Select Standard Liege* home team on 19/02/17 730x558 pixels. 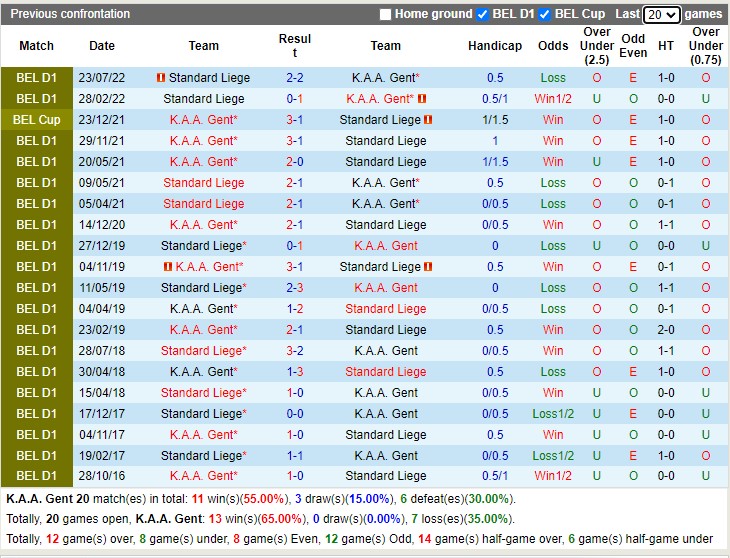tap(203, 456)
